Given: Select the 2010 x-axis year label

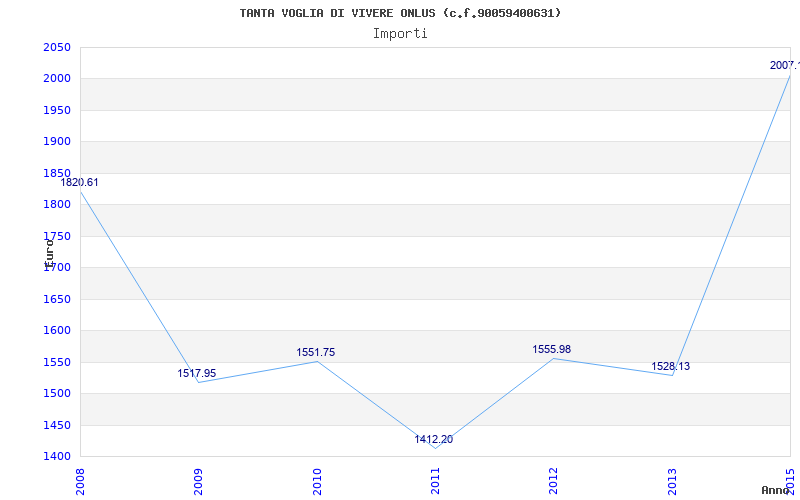Looking at the screenshot, I should pos(317,481).
